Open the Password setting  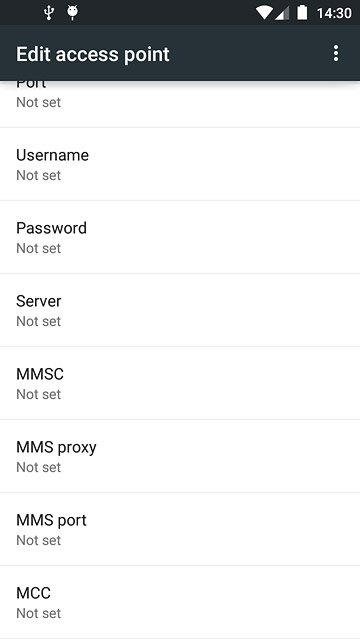pos(180,237)
